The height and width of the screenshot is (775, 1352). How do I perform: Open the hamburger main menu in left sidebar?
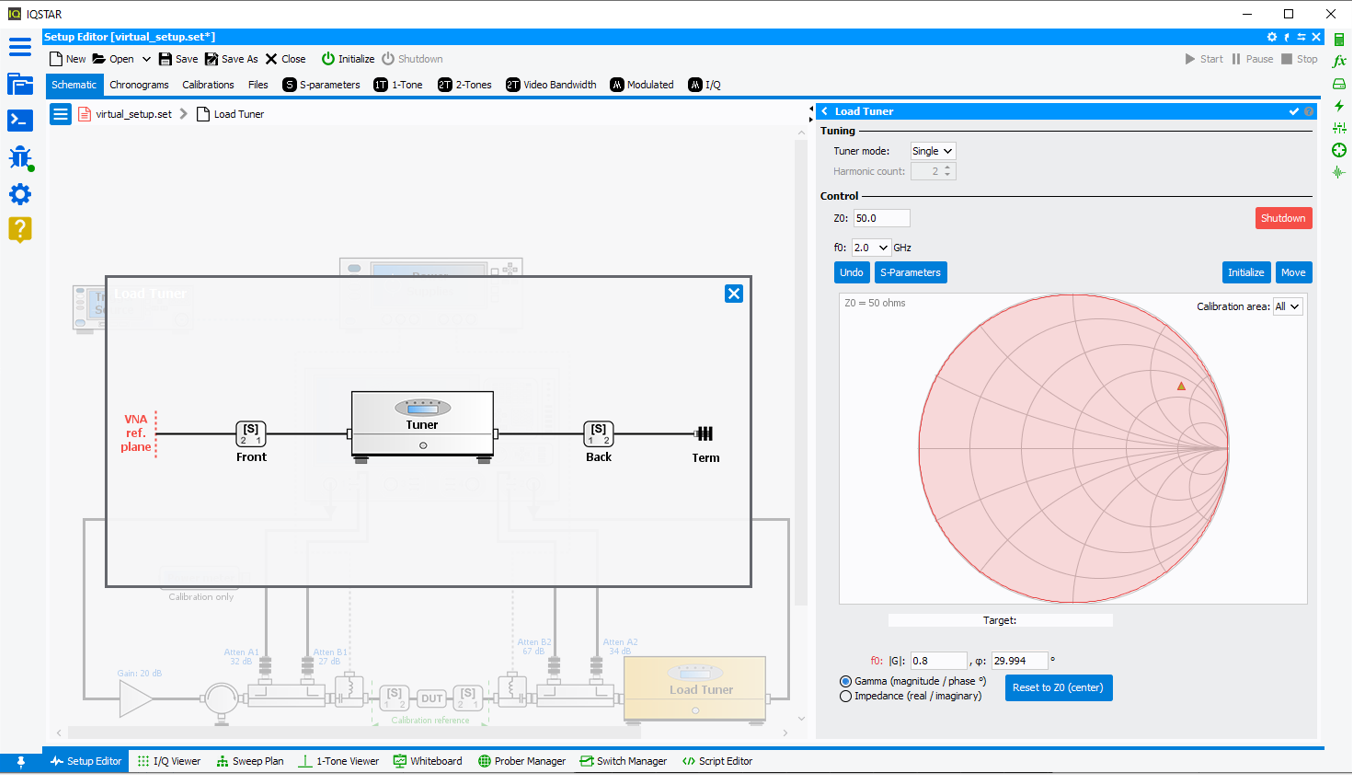click(x=20, y=47)
